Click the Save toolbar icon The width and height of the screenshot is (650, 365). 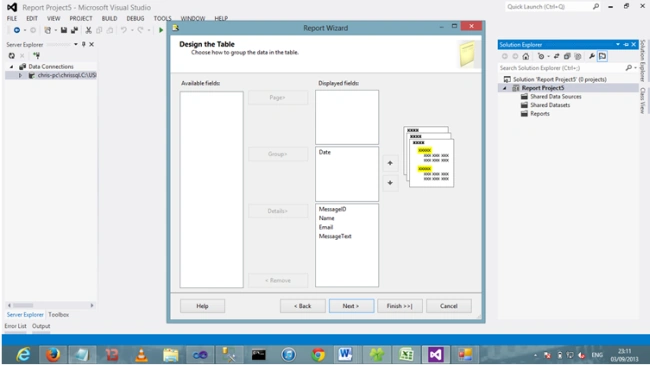point(64,30)
